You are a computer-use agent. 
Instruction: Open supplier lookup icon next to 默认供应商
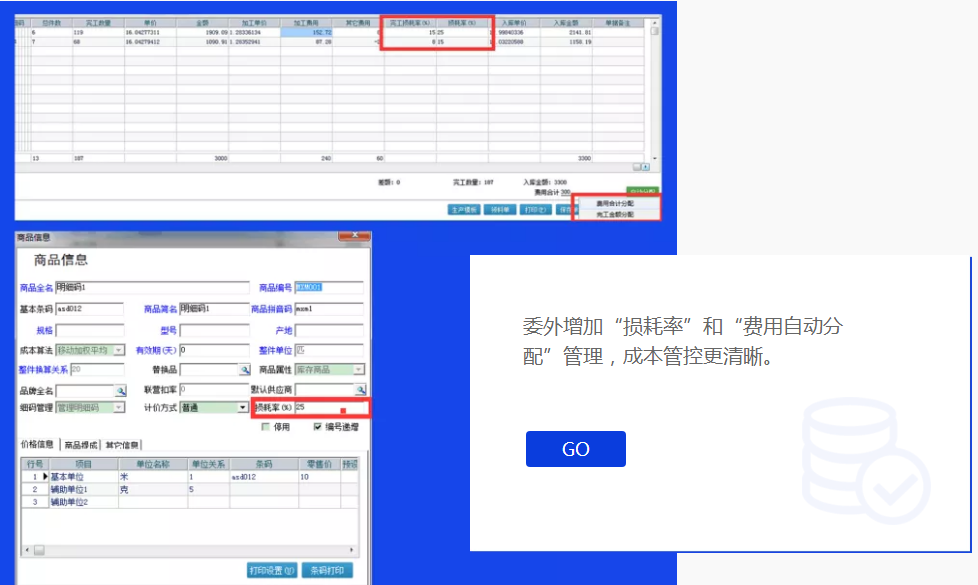pyautogui.click(x=360, y=390)
